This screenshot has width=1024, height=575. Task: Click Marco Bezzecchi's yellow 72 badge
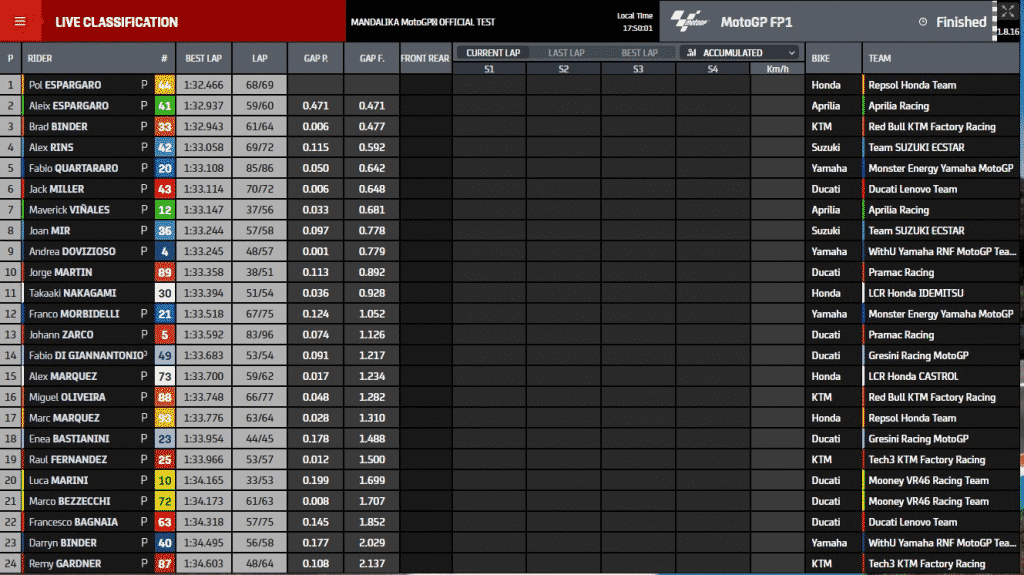(x=165, y=501)
